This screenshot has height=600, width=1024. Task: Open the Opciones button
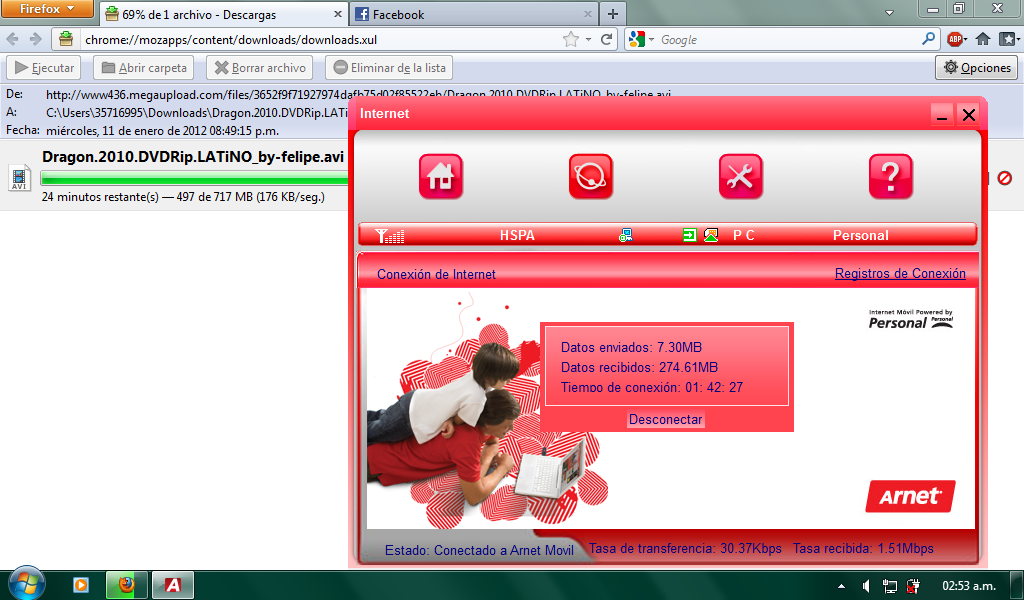[x=977, y=68]
